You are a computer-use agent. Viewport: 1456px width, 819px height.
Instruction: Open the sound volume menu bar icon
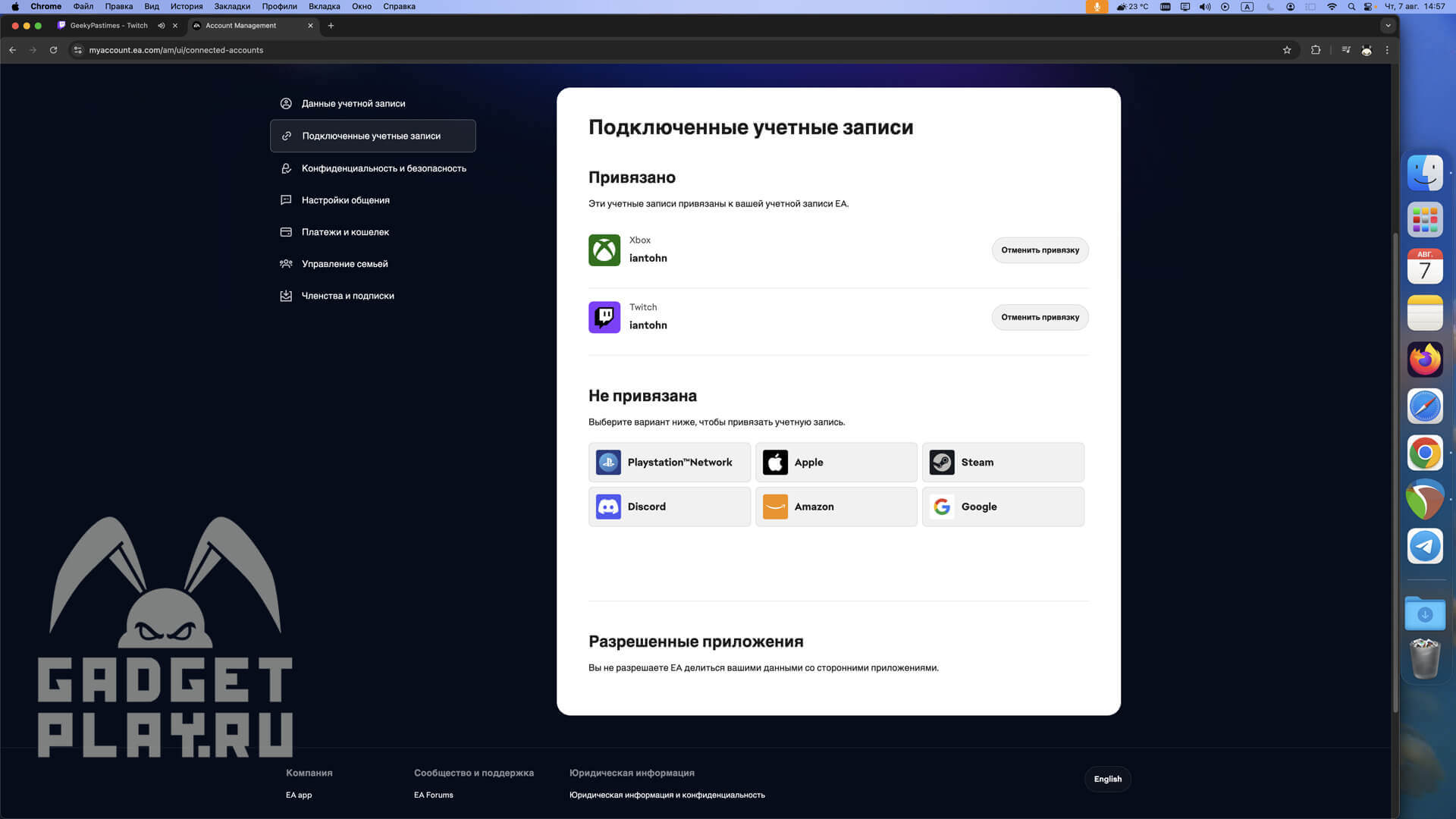[x=1205, y=6]
